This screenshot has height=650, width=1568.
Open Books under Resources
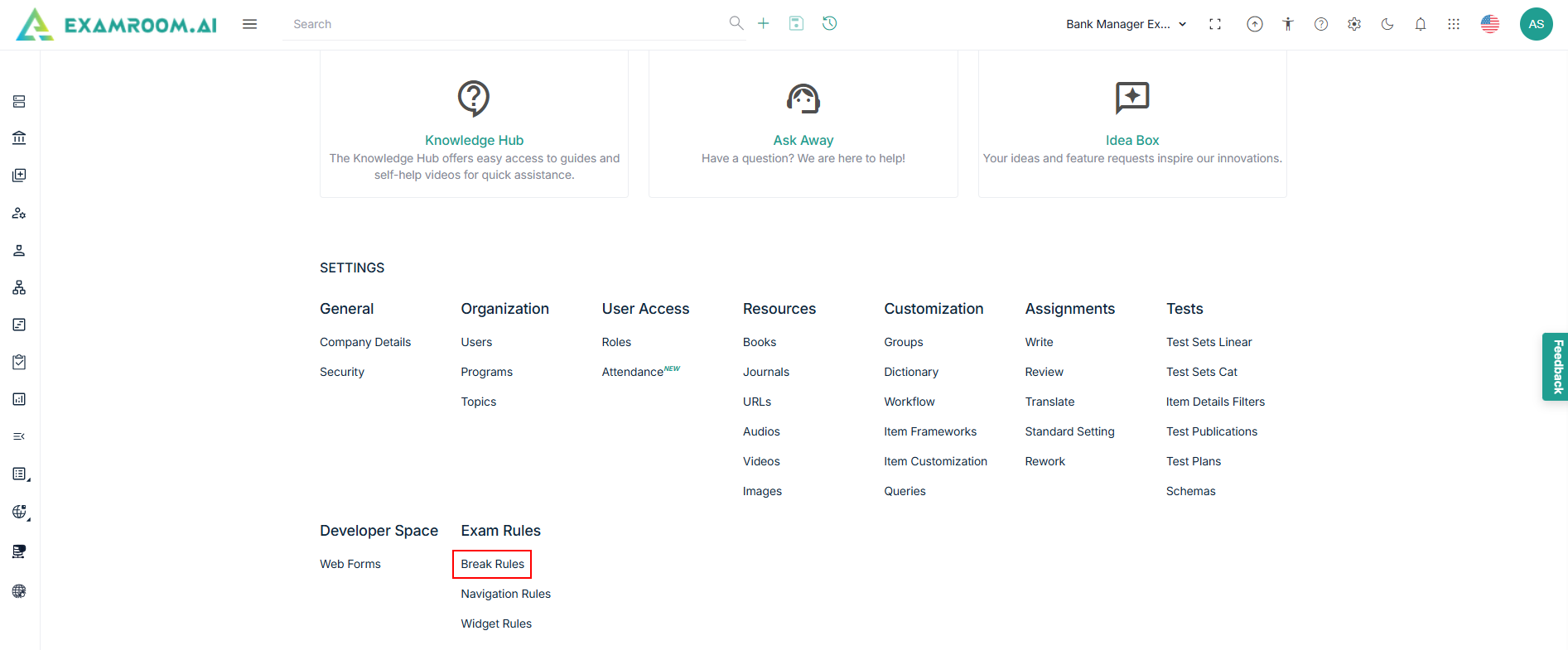pos(760,342)
